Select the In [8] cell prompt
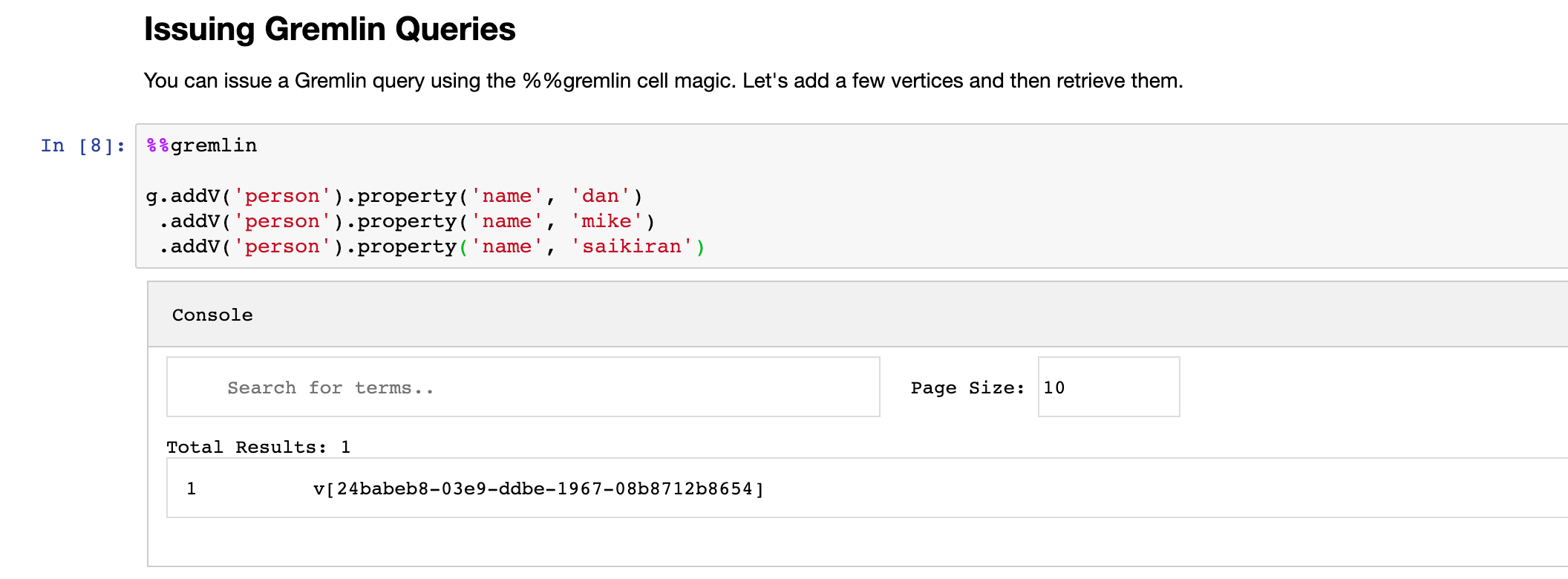The width and height of the screenshot is (1568, 579). click(82, 145)
